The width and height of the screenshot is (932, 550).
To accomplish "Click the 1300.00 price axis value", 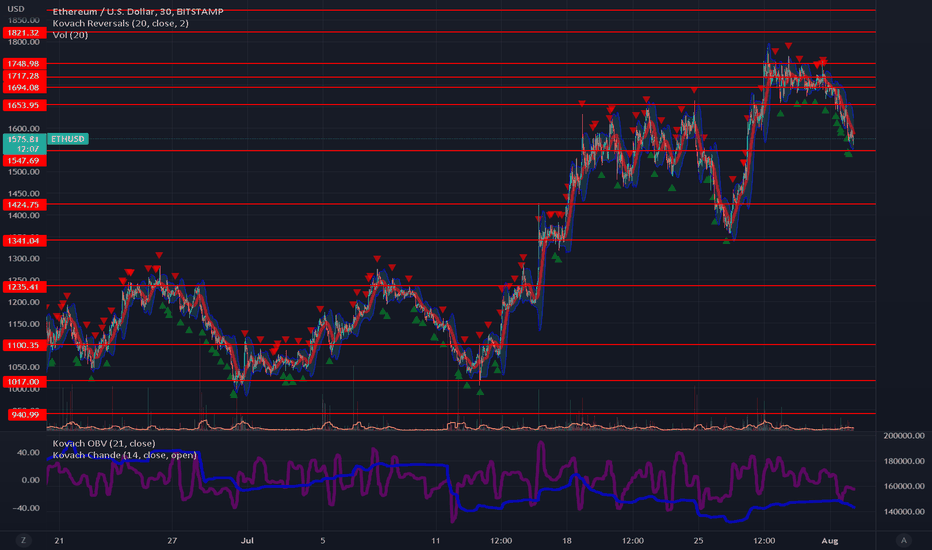I will point(24,259).
